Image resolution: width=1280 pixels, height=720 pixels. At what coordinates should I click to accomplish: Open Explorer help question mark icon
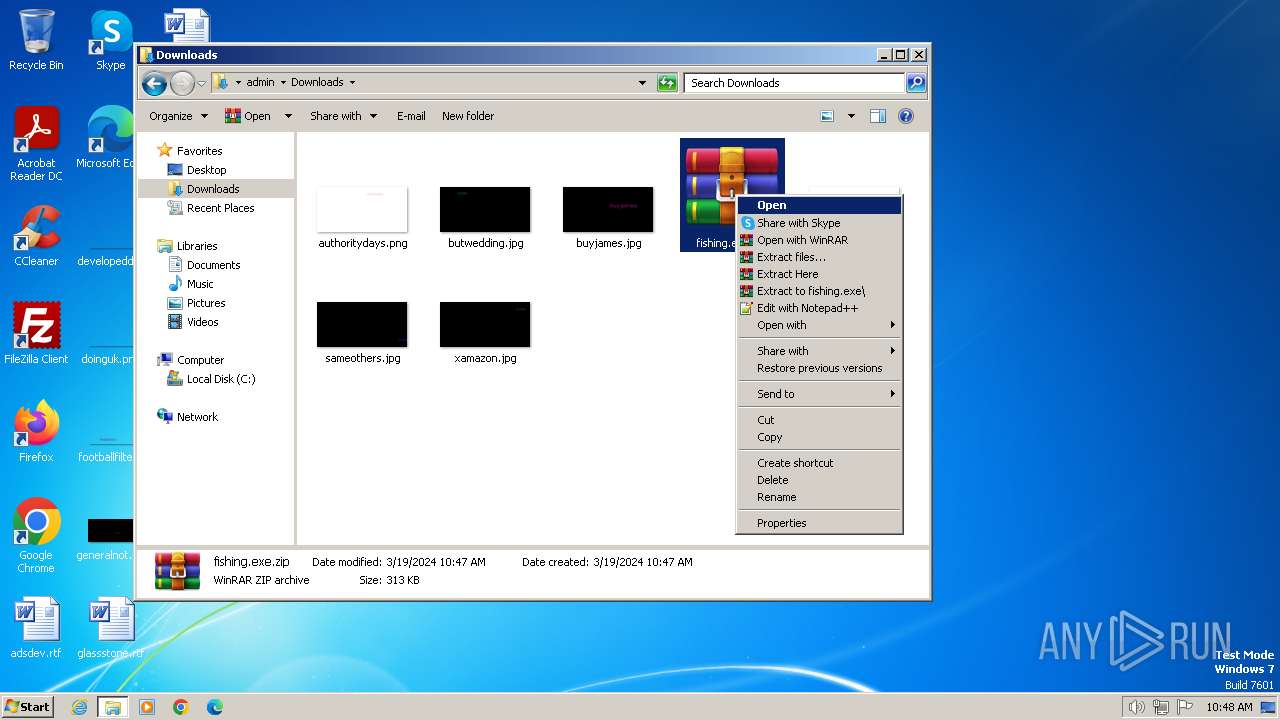[x=906, y=116]
